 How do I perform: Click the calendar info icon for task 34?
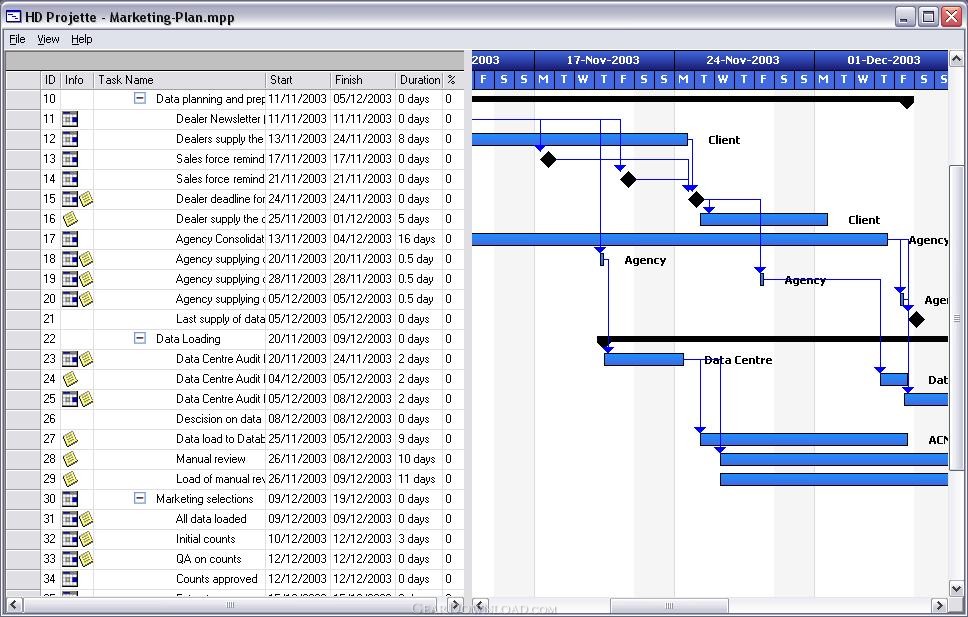click(70, 579)
